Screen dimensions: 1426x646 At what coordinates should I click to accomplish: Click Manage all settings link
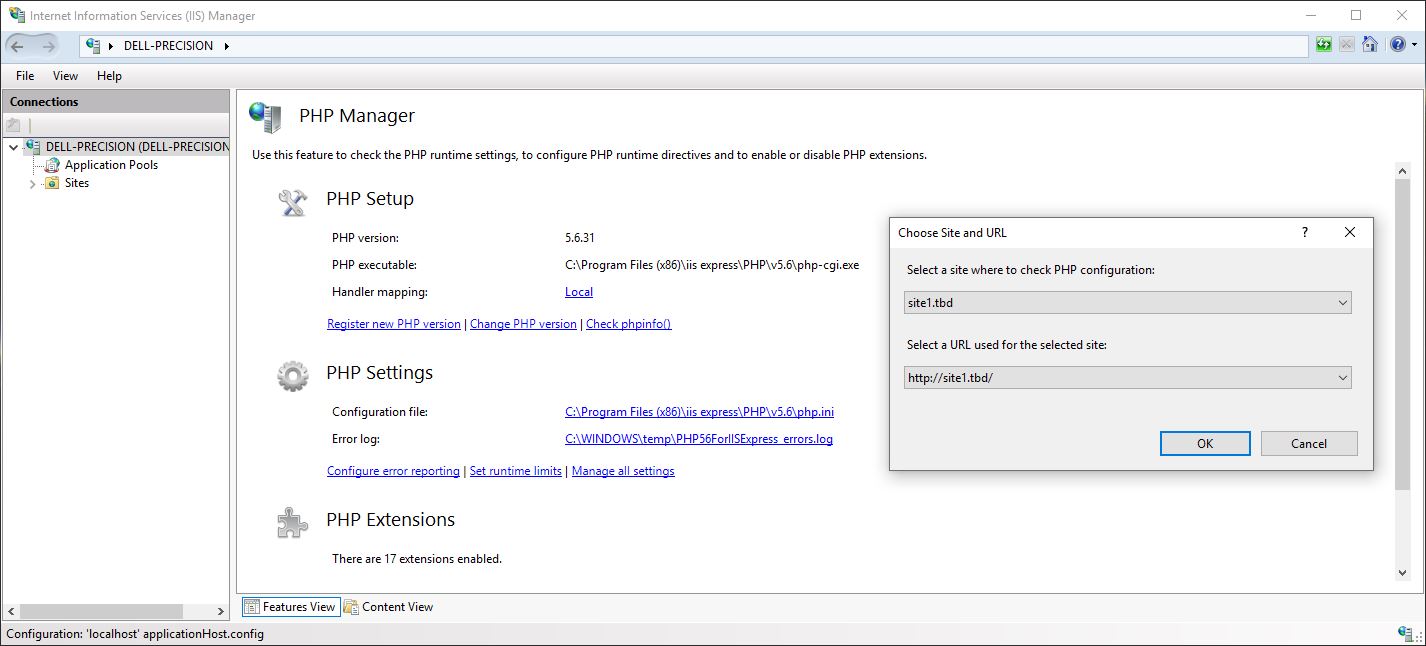(x=623, y=471)
